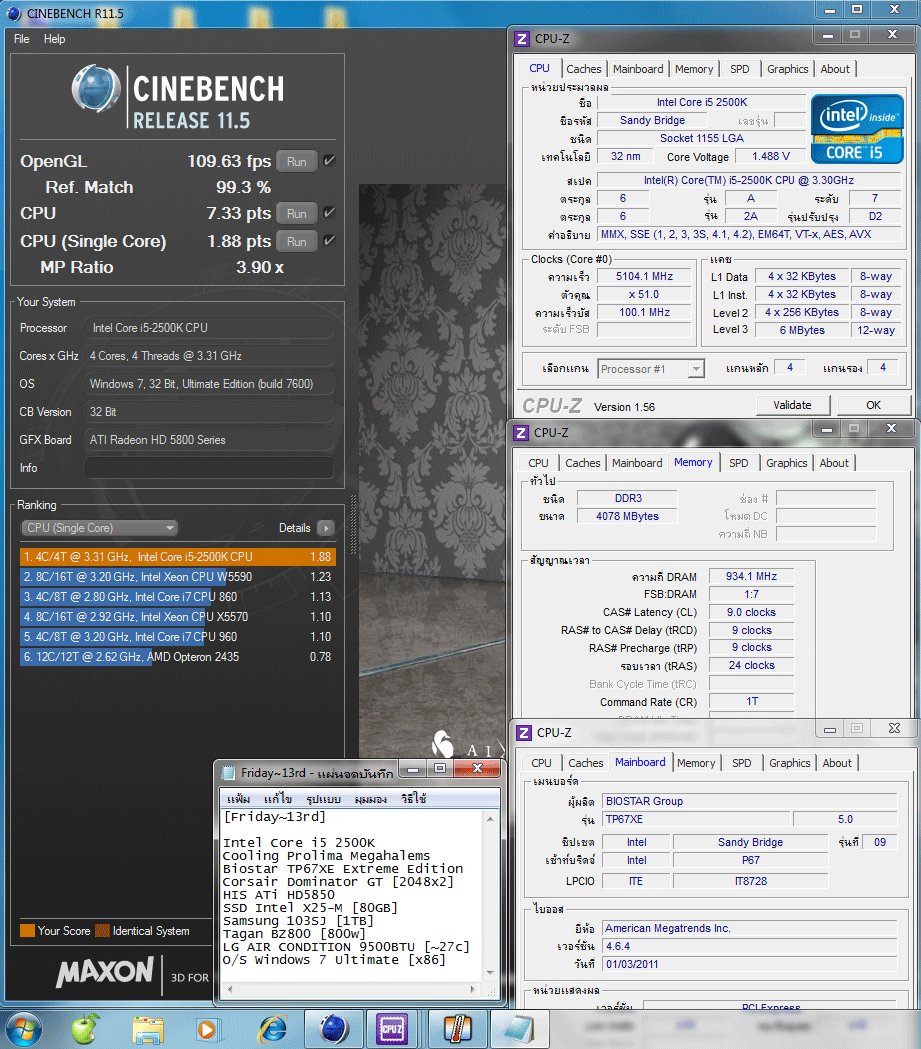The height and width of the screenshot is (1049, 921).
Task: Click the Cinebench Info input field
Action: [209, 468]
